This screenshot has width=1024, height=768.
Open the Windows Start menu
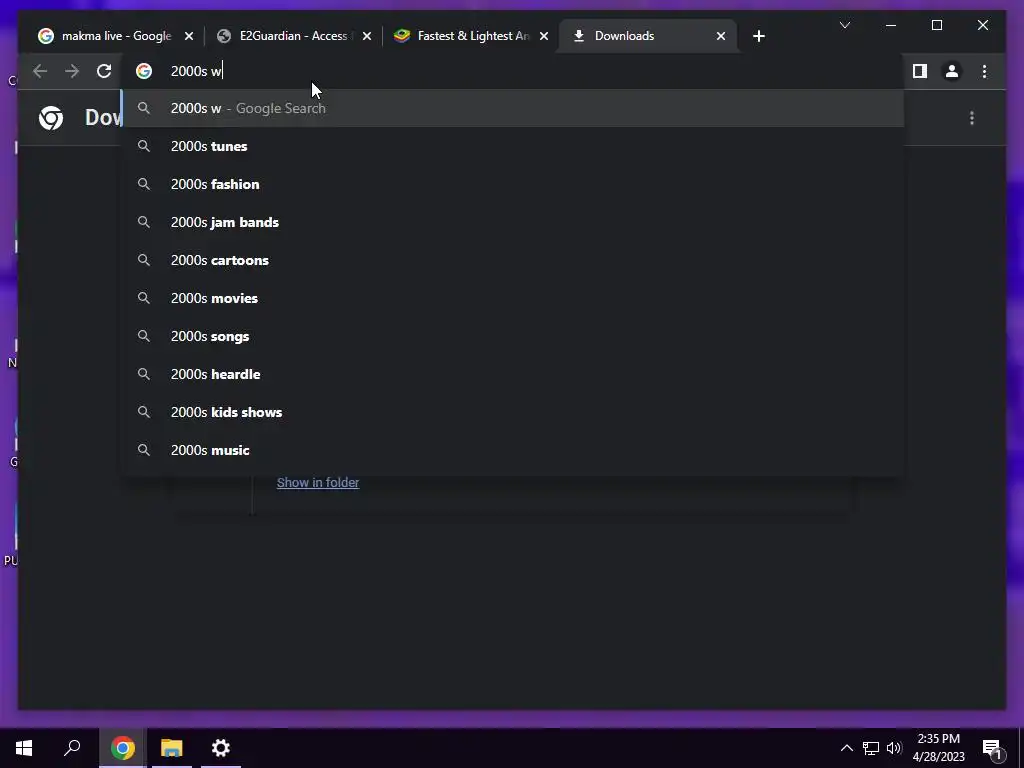coord(24,748)
